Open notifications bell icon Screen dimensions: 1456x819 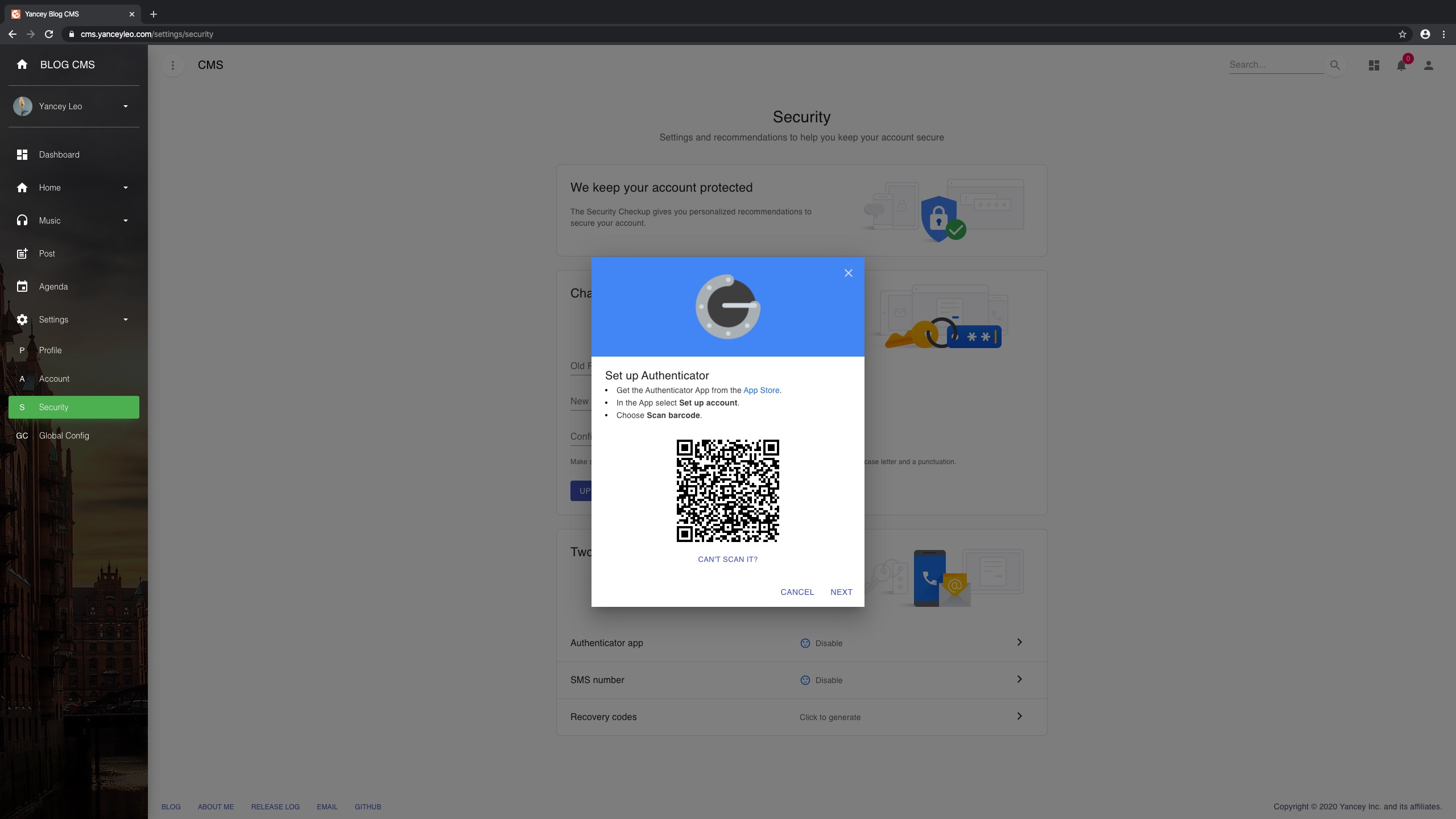1401,65
